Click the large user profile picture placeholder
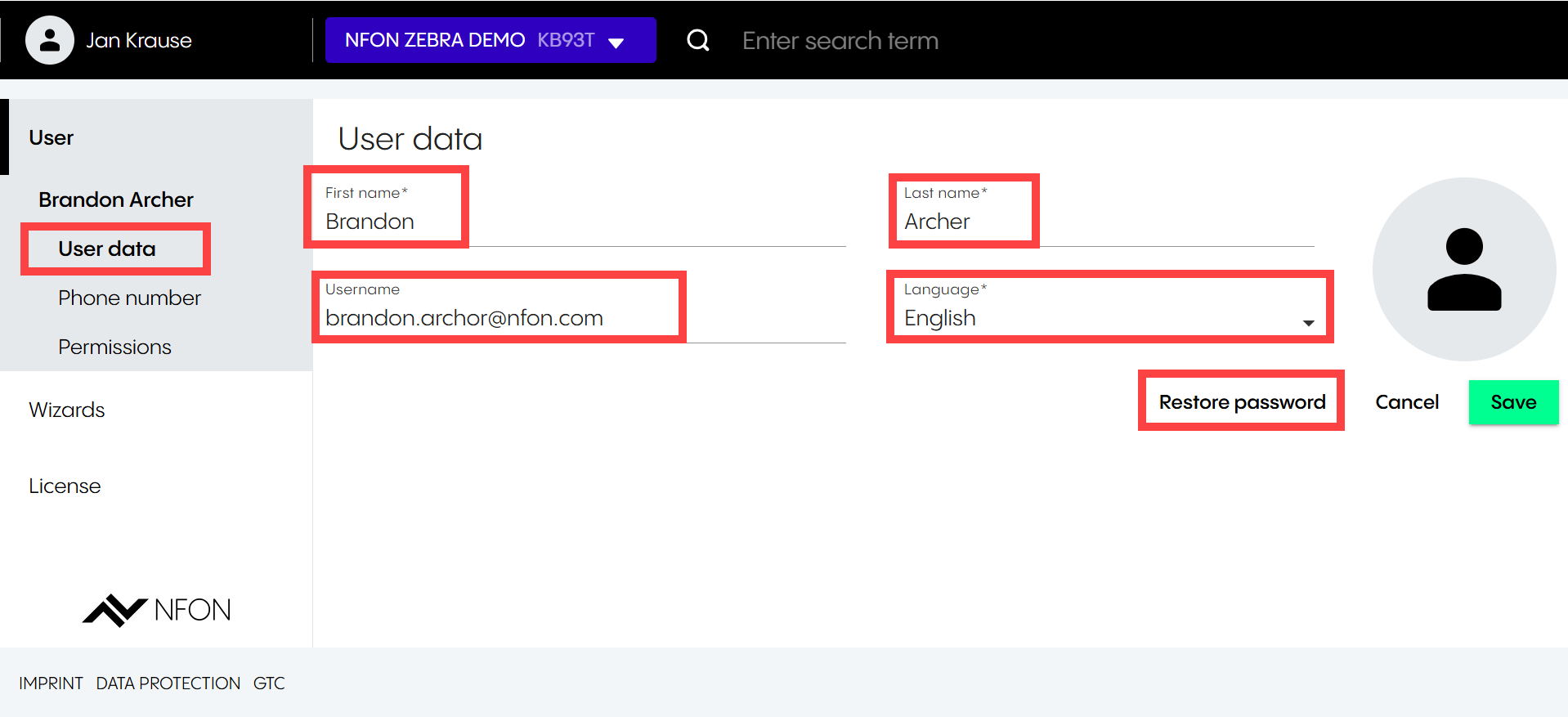The image size is (1568, 717). (1463, 269)
